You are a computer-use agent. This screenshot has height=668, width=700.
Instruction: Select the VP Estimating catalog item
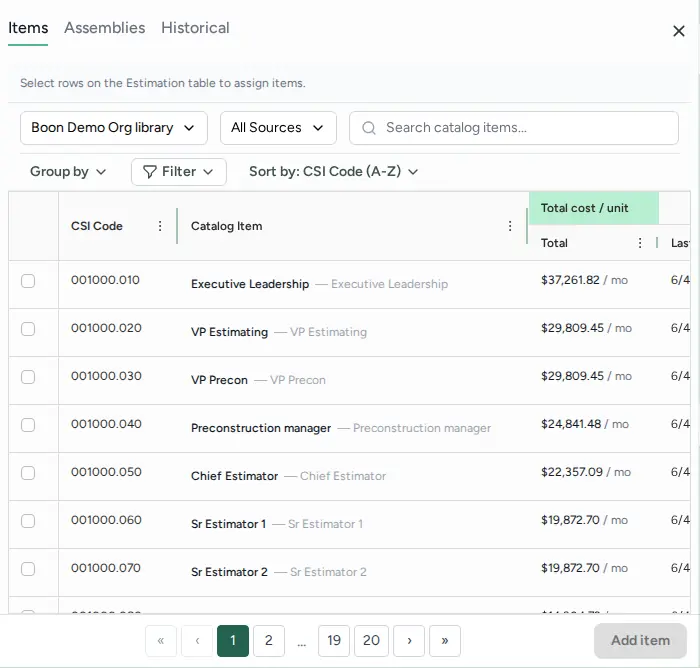[229, 332]
